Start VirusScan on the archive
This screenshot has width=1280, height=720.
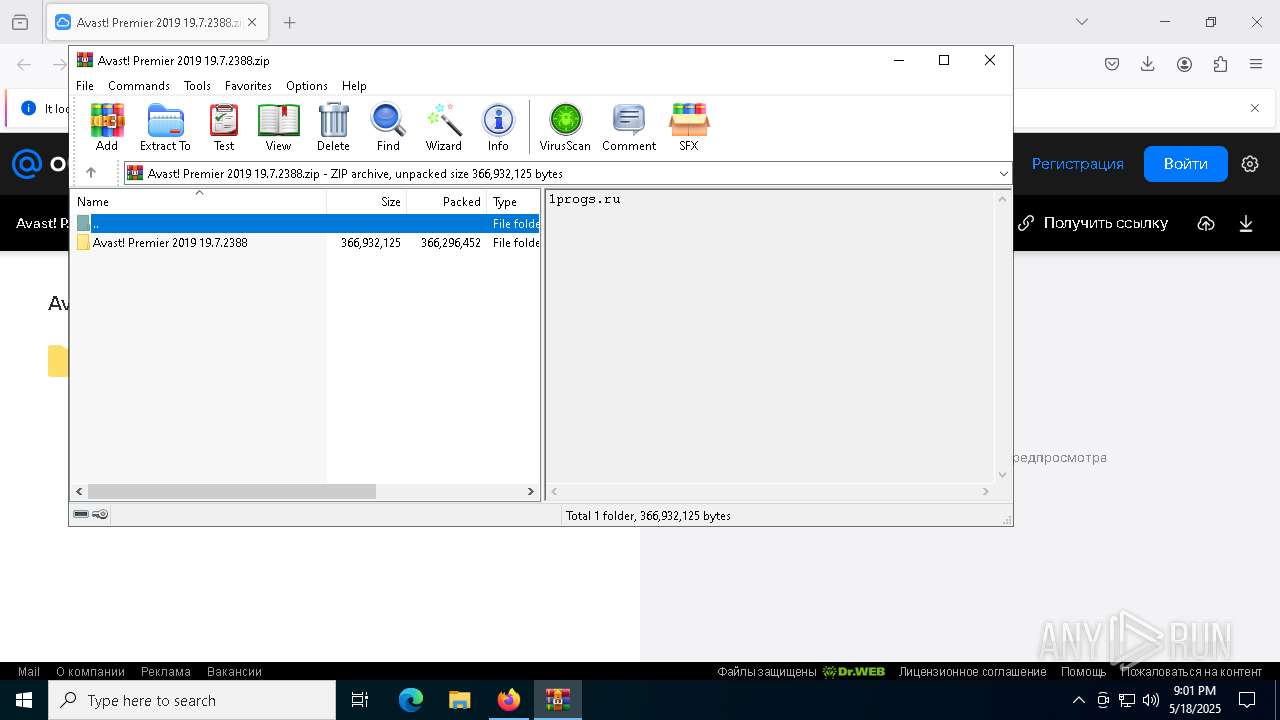click(565, 127)
